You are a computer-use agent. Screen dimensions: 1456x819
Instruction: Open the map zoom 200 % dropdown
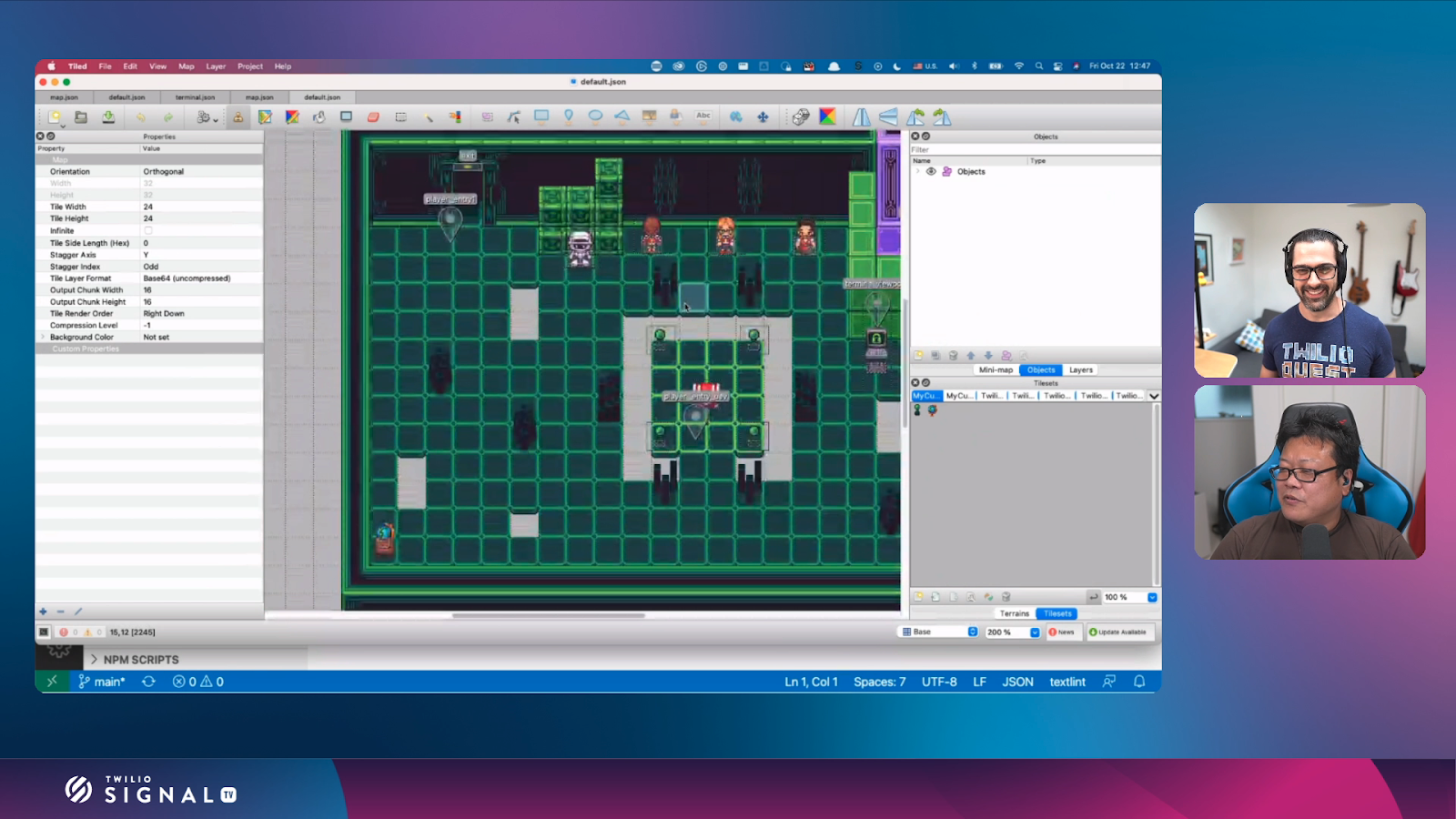coord(1035,632)
